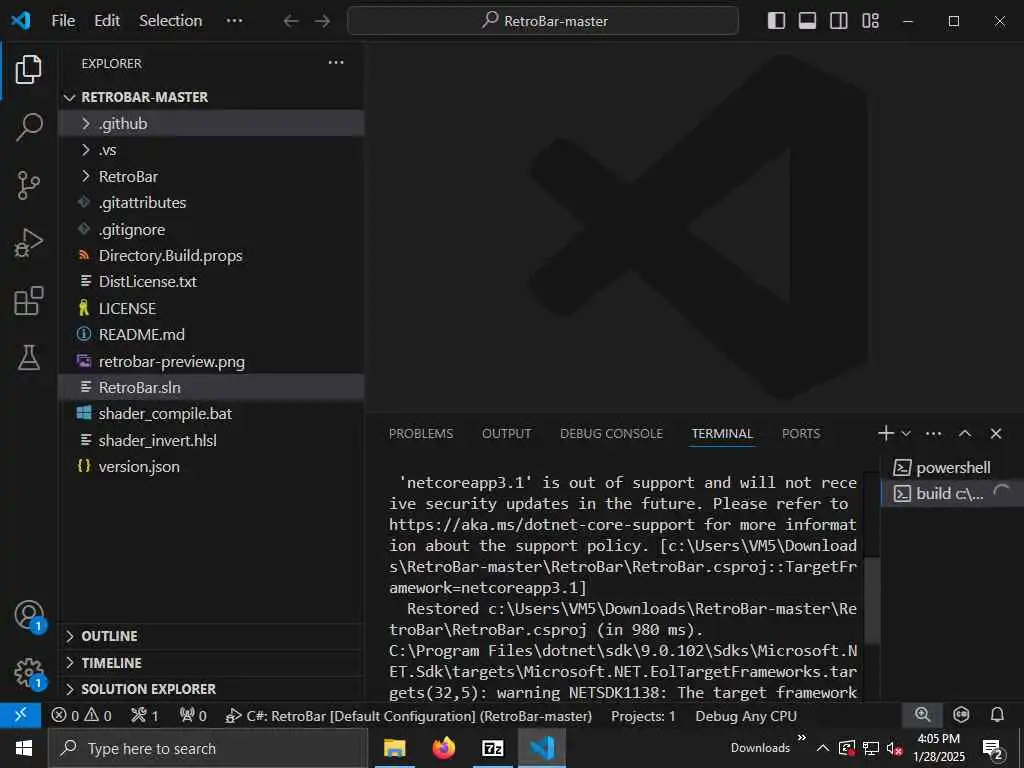Viewport: 1024px width, 768px height.
Task: Select the powershell terminal instance
Action: (950, 468)
